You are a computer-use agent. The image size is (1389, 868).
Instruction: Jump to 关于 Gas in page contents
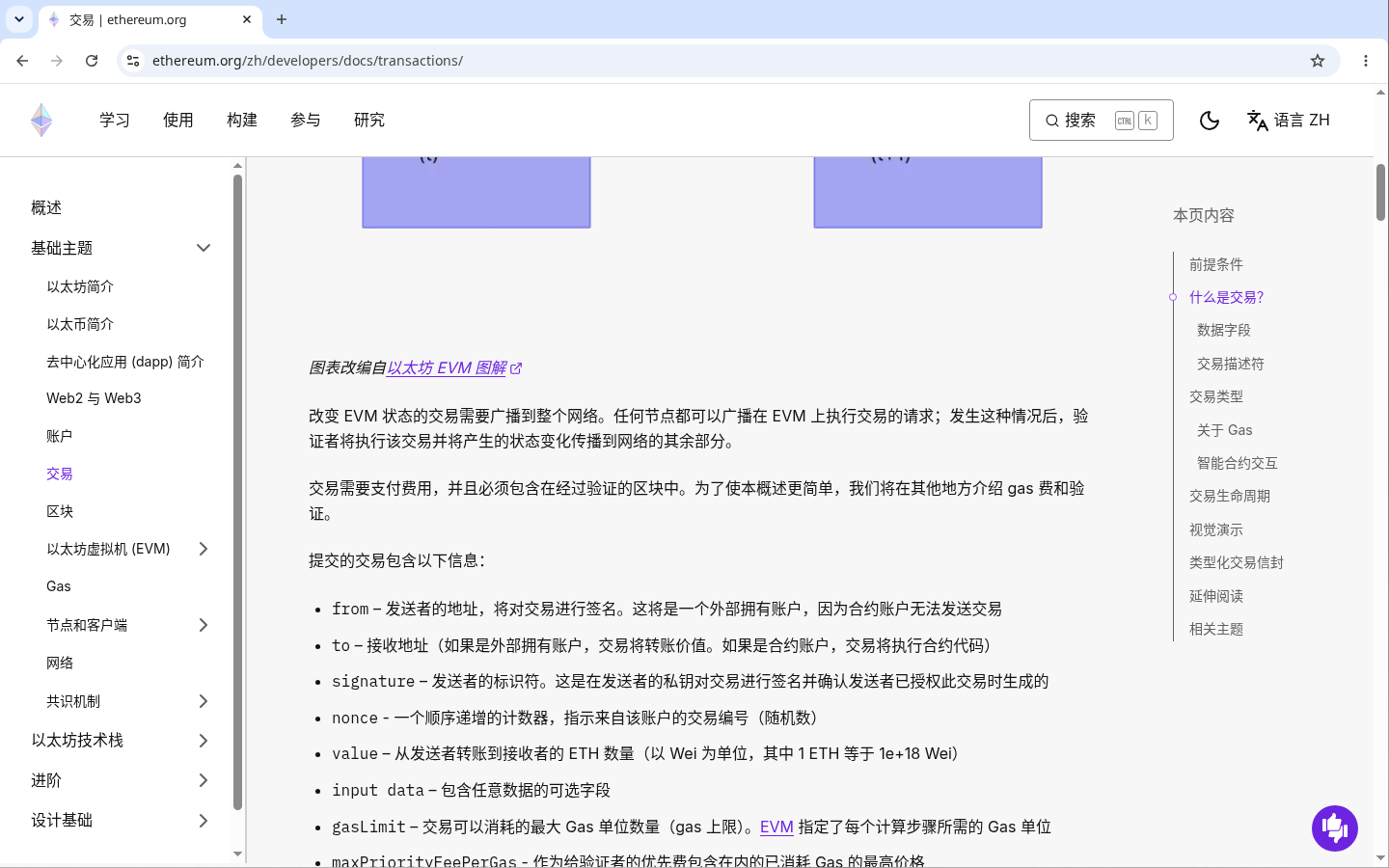pos(1225,430)
